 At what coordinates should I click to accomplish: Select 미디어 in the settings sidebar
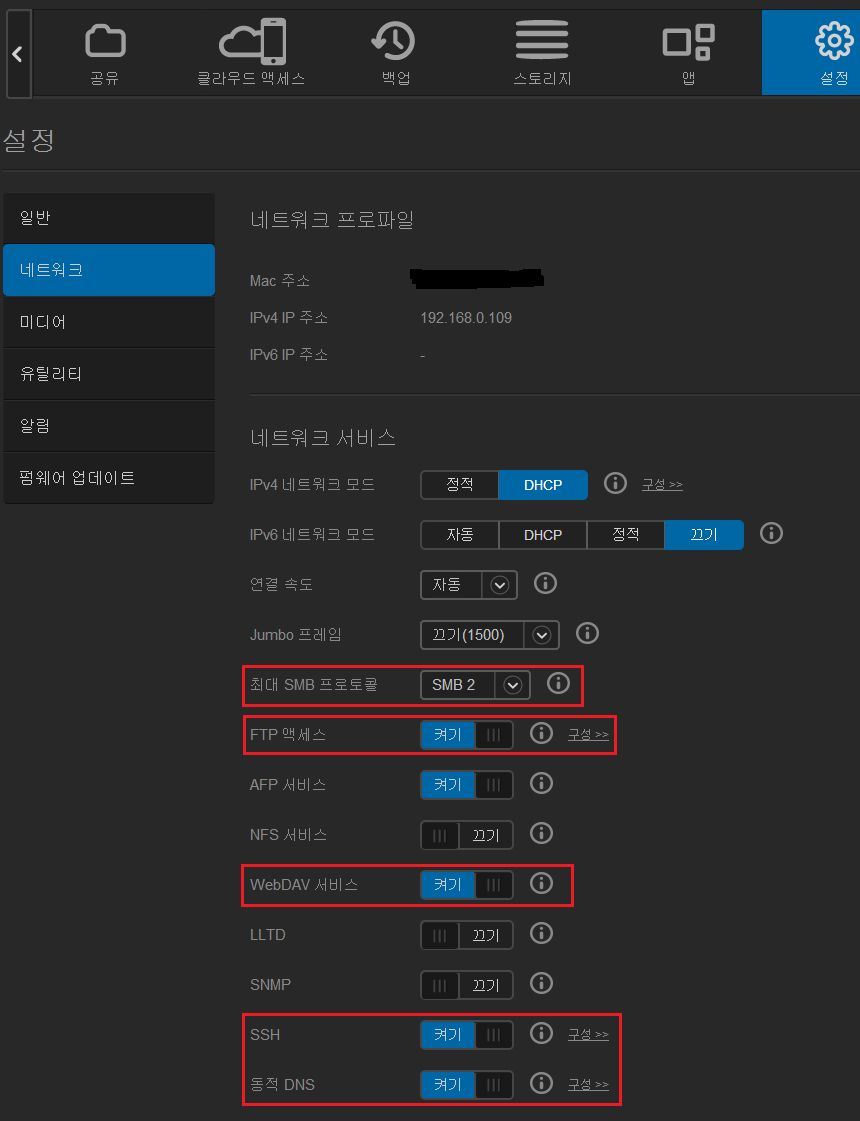(x=109, y=322)
